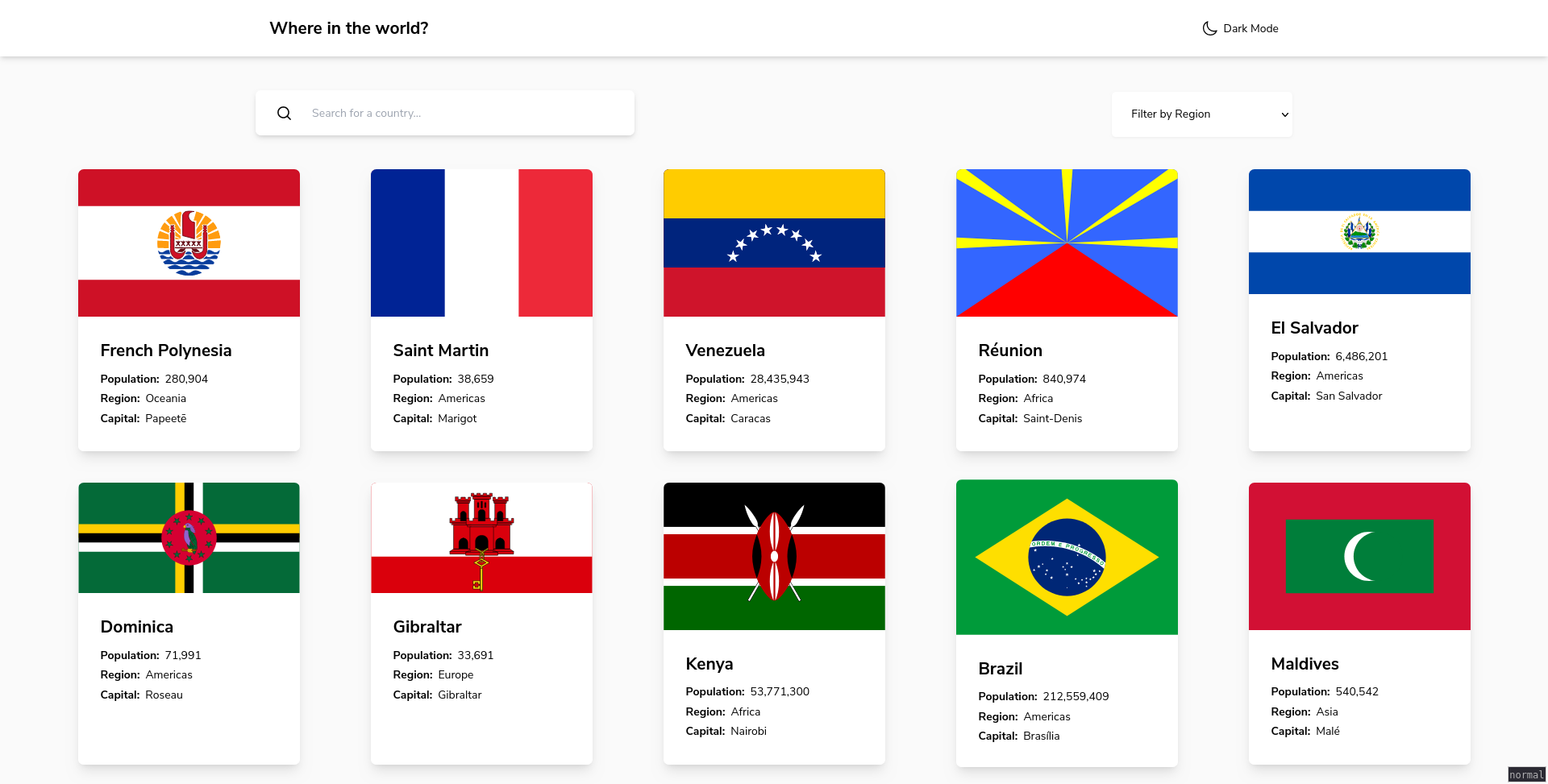Click the Kenya country name heading
Viewport: 1548px width, 784px height.
click(709, 664)
